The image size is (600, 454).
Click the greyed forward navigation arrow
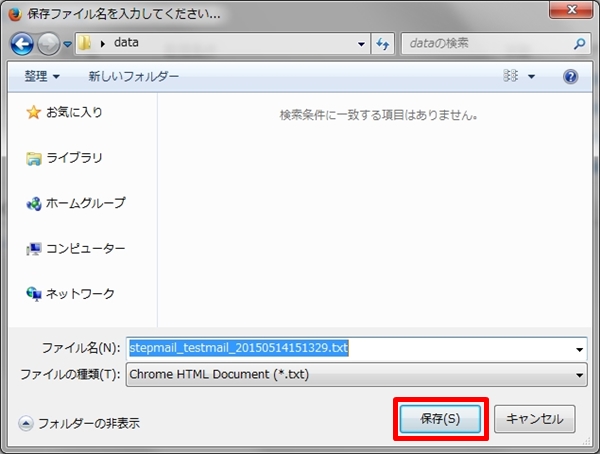point(48,44)
